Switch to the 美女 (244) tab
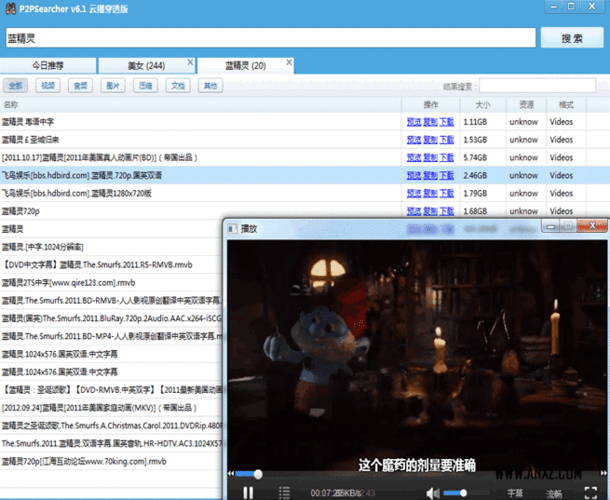The image size is (610, 500). 146,65
